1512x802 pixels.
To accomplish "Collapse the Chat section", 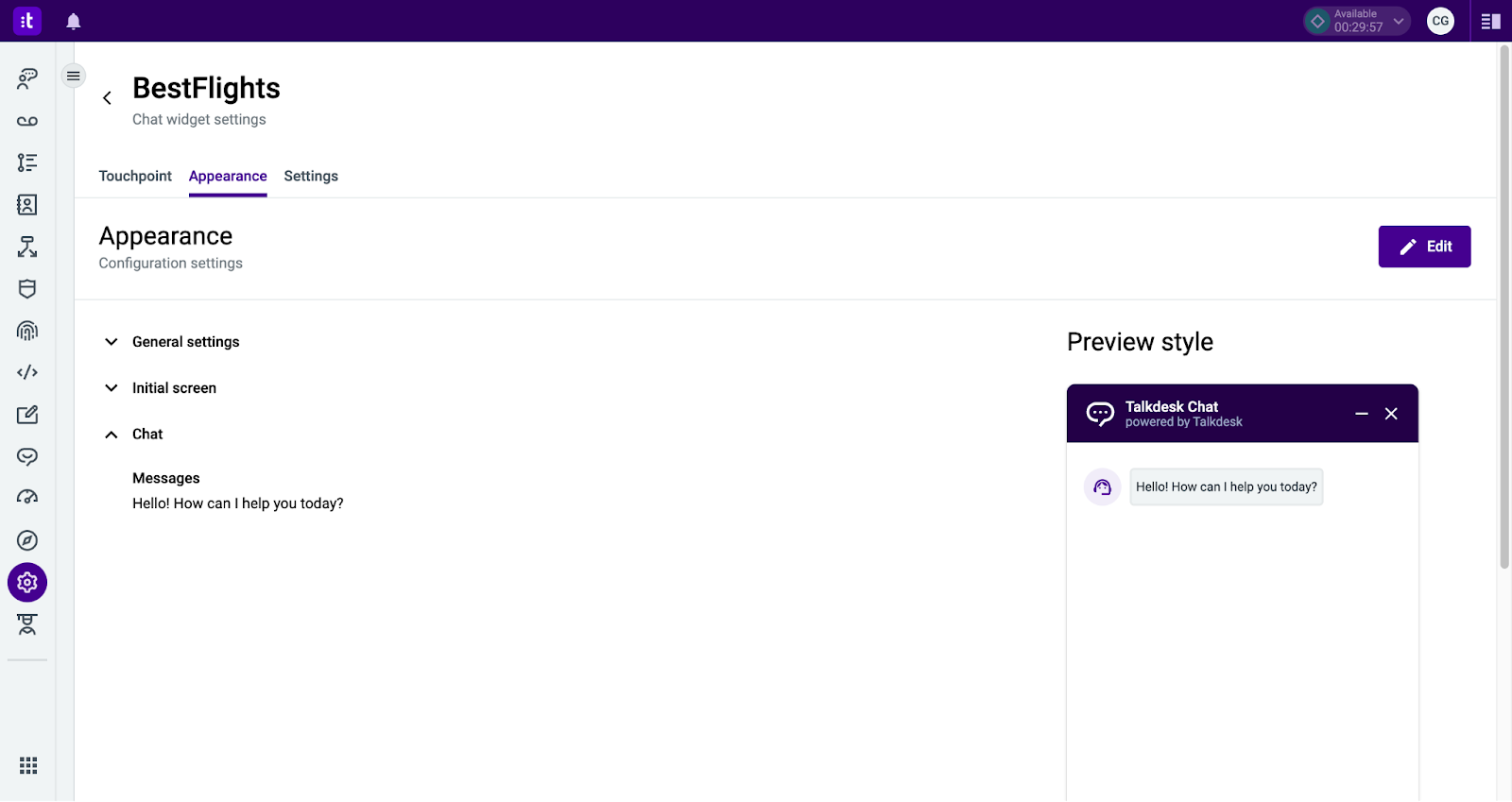I will [112, 435].
